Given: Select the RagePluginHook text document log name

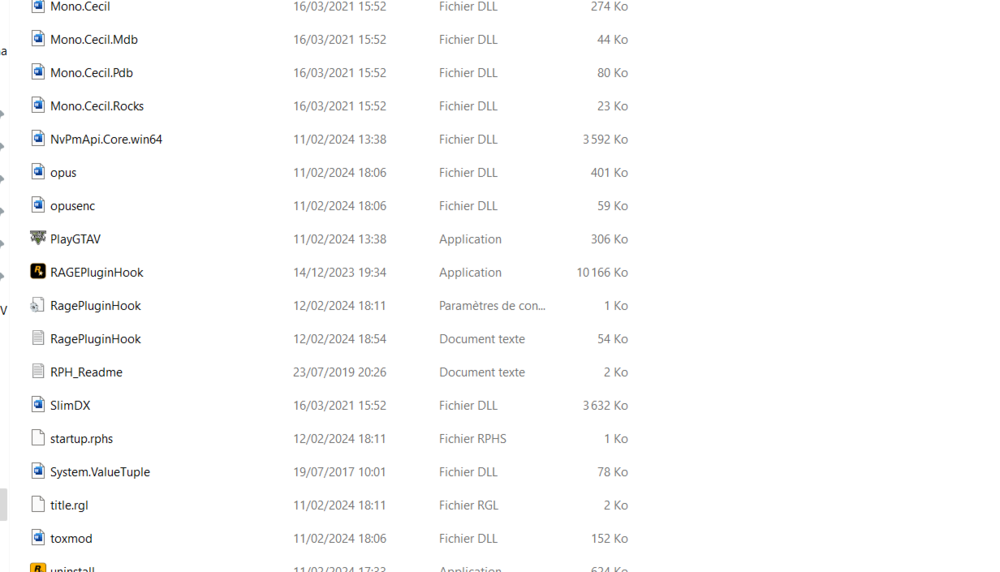Looking at the screenshot, I should click(95, 338).
